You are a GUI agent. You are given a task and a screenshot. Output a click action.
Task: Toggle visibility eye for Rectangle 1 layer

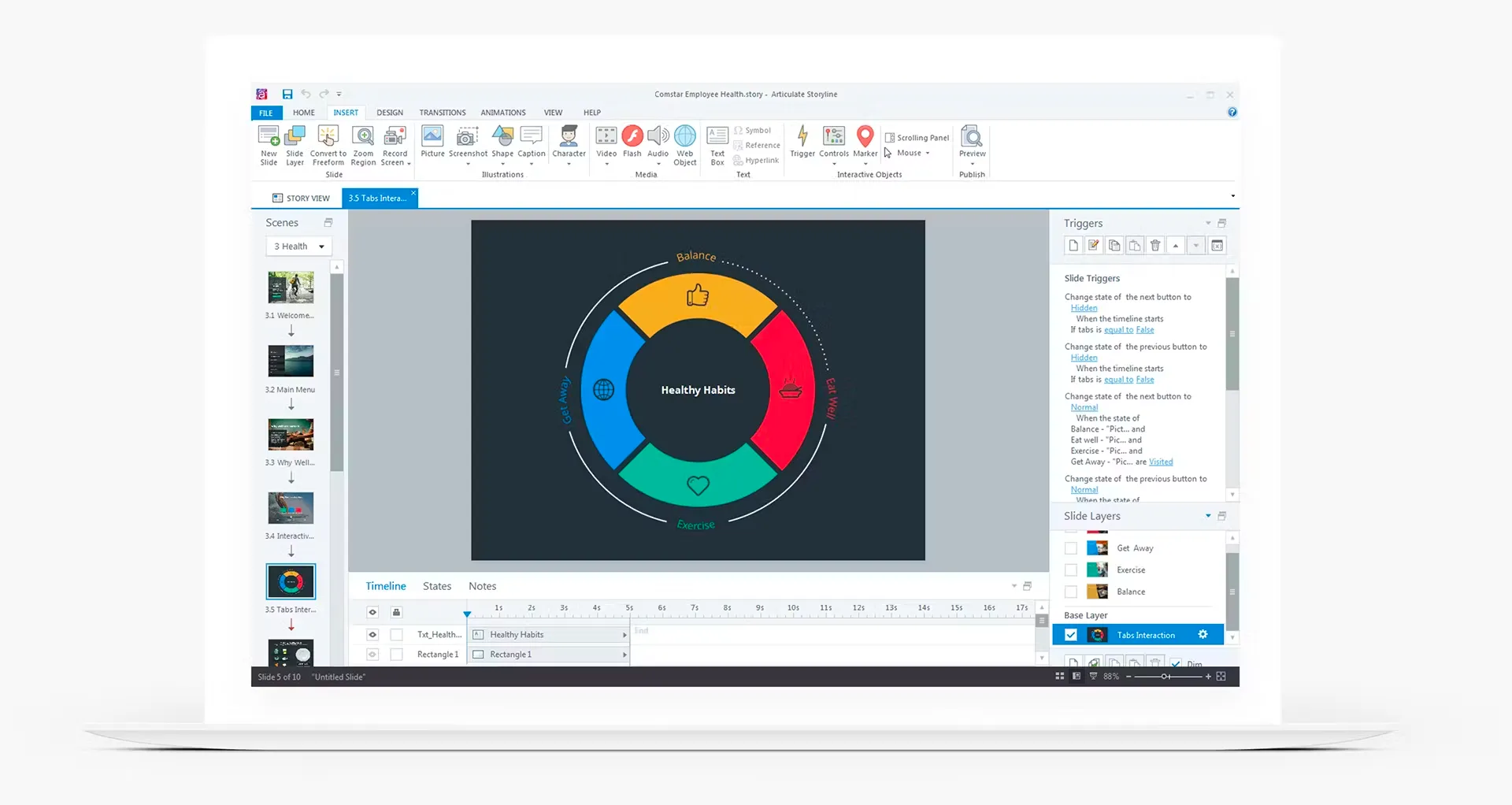tap(372, 654)
